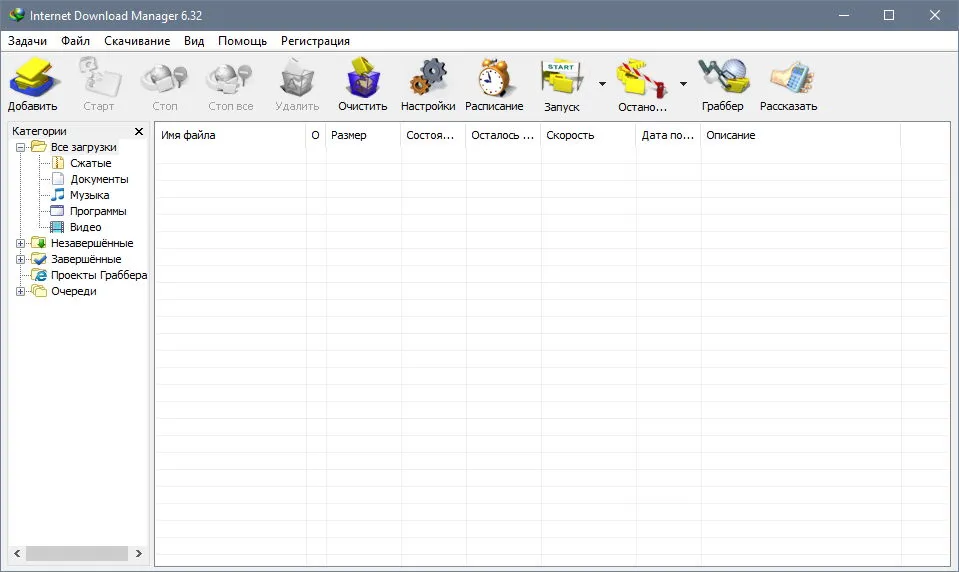The height and width of the screenshot is (572, 959).
Task: Start the queue with the Запуск icon
Action: click(x=561, y=78)
